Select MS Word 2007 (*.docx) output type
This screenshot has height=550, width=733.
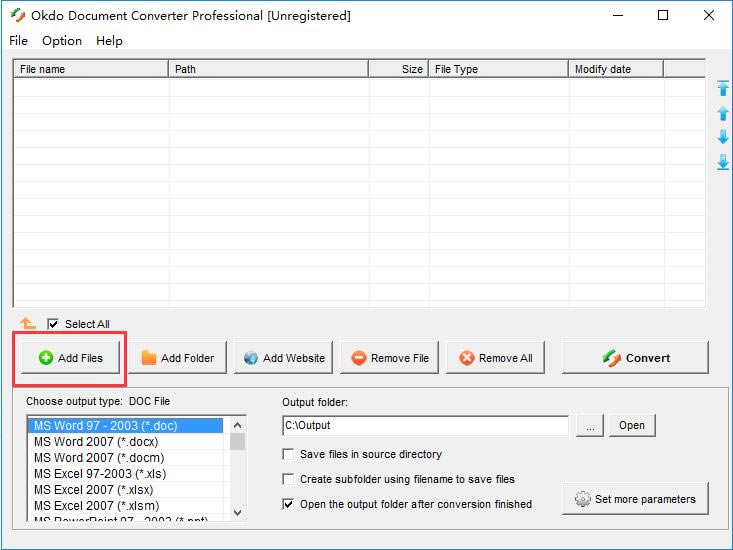[96, 441]
